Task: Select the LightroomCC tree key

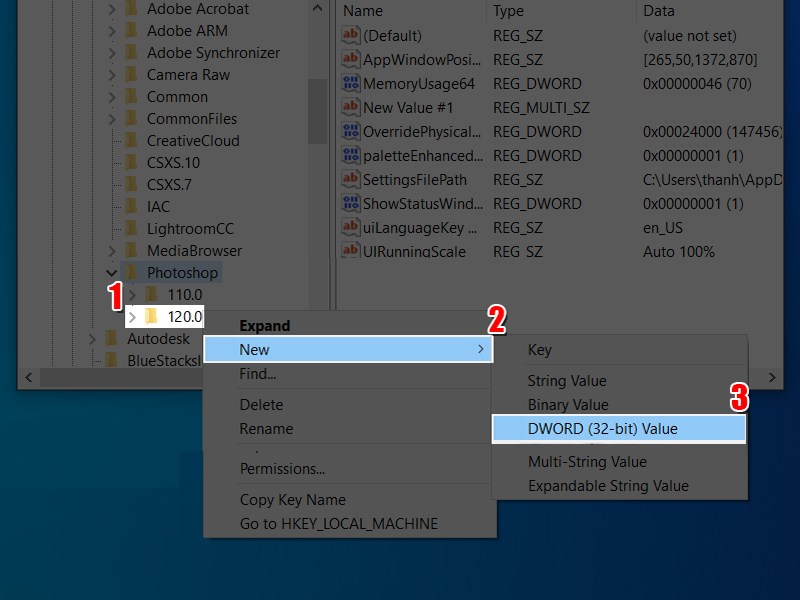Action: [x=190, y=229]
